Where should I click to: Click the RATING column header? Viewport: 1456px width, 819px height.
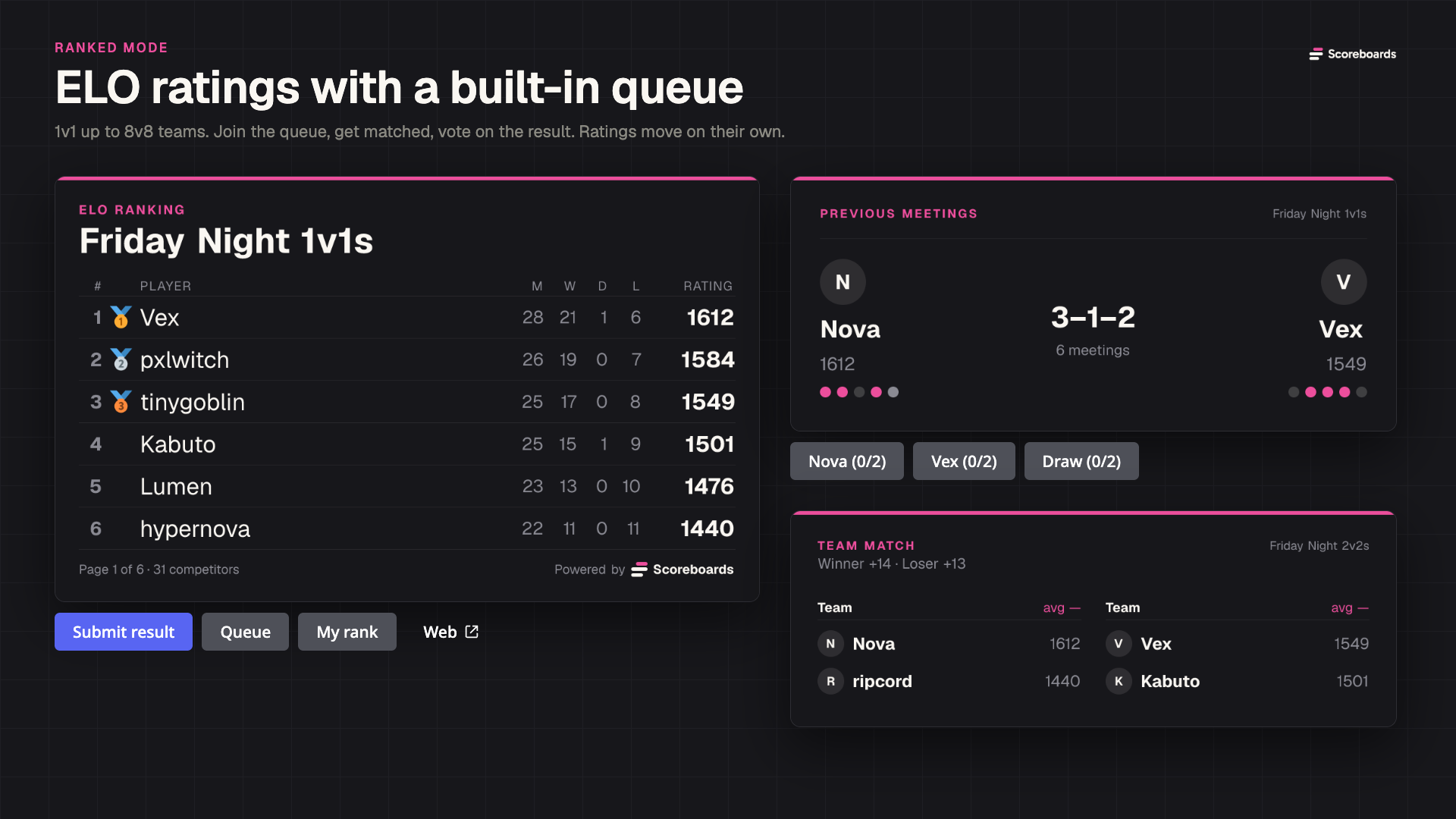pyautogui.click(x=708, y=286)
